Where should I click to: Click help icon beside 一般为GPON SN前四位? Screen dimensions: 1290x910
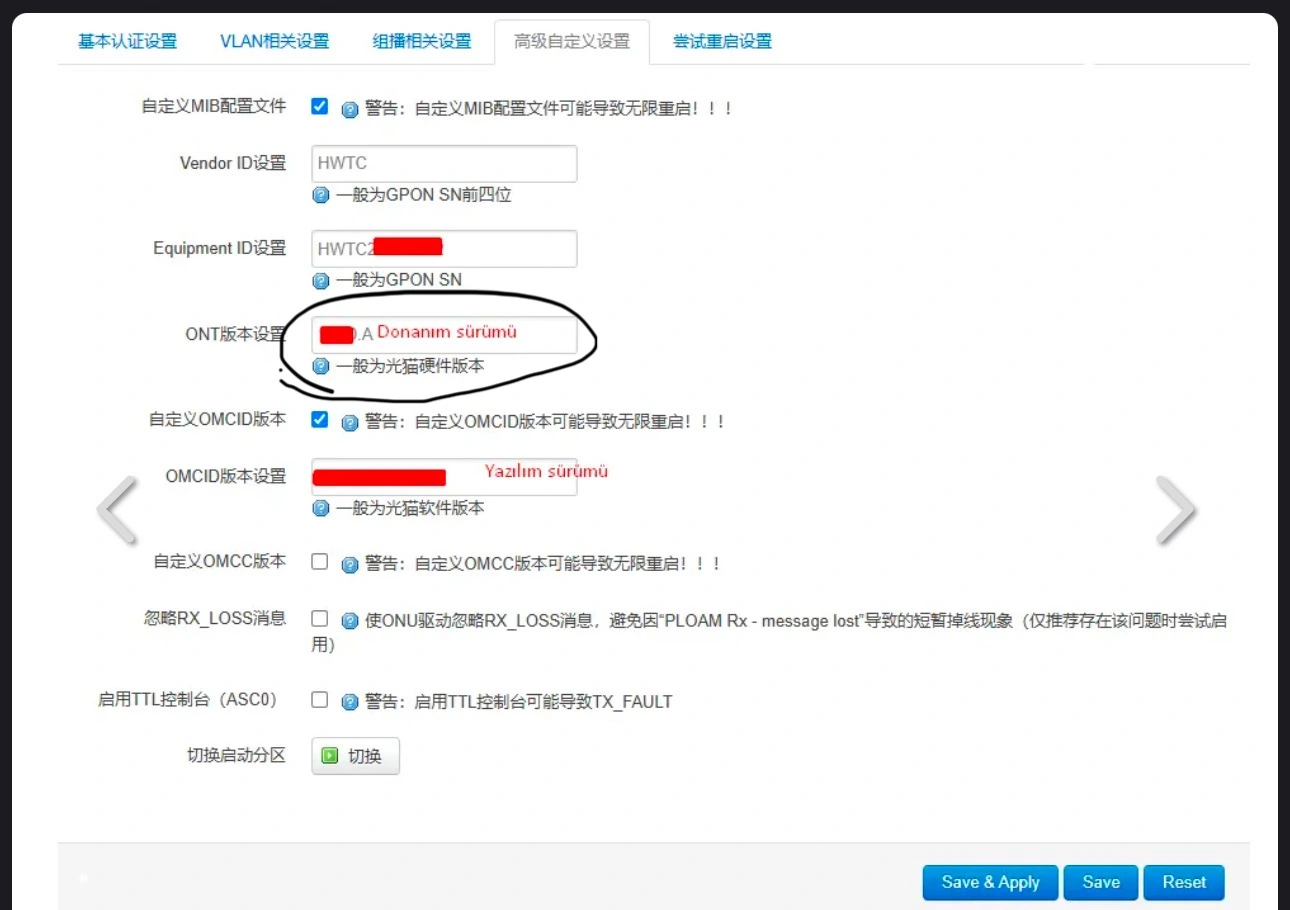[x=321, y=195]
